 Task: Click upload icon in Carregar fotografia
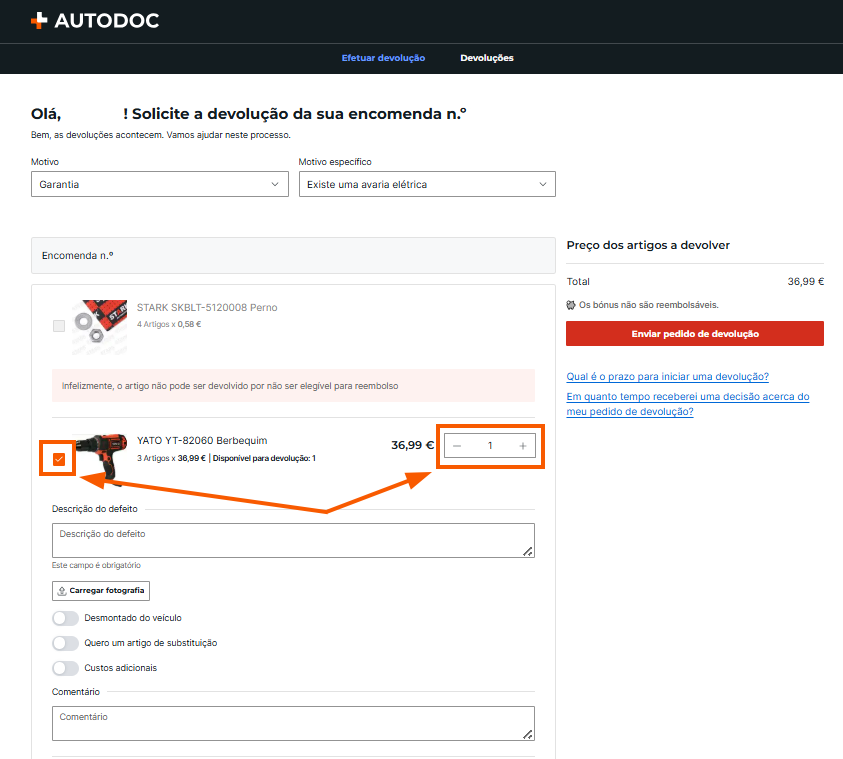click(x=62, y=591)
